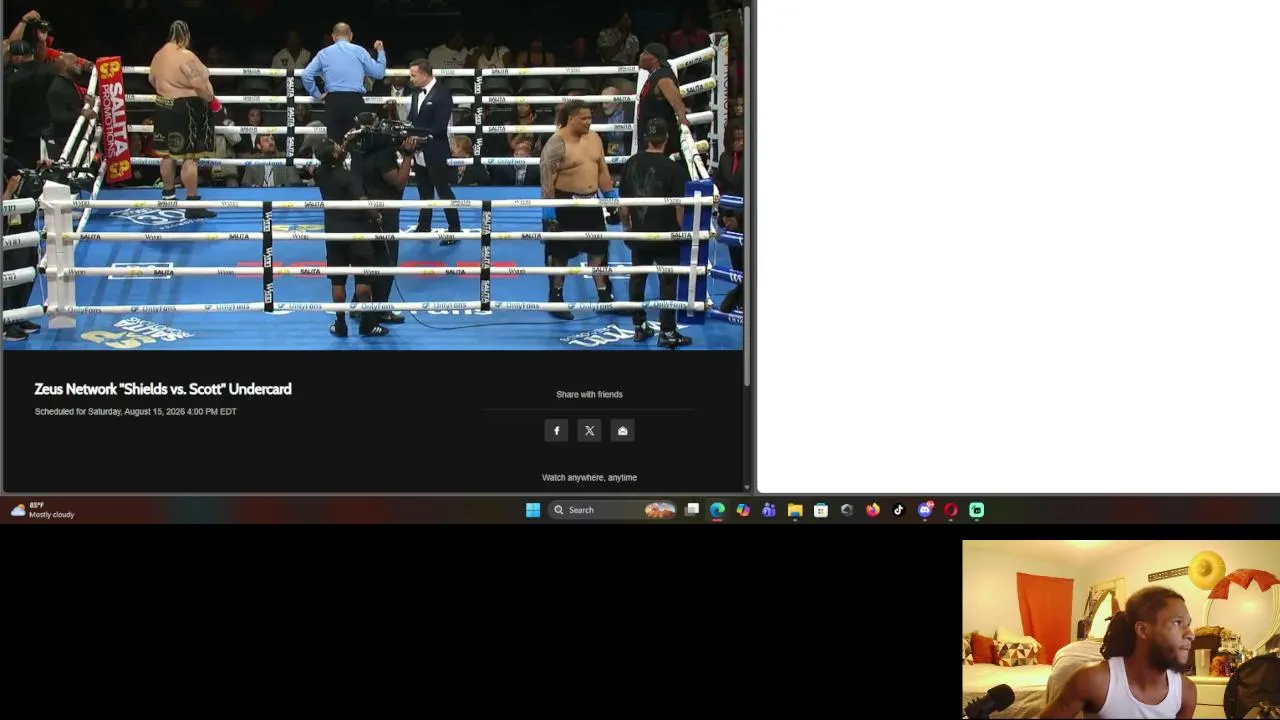Screen dimensions: 1280x720
Task: Click the boxing video player
Action: (x=372, y=175)
